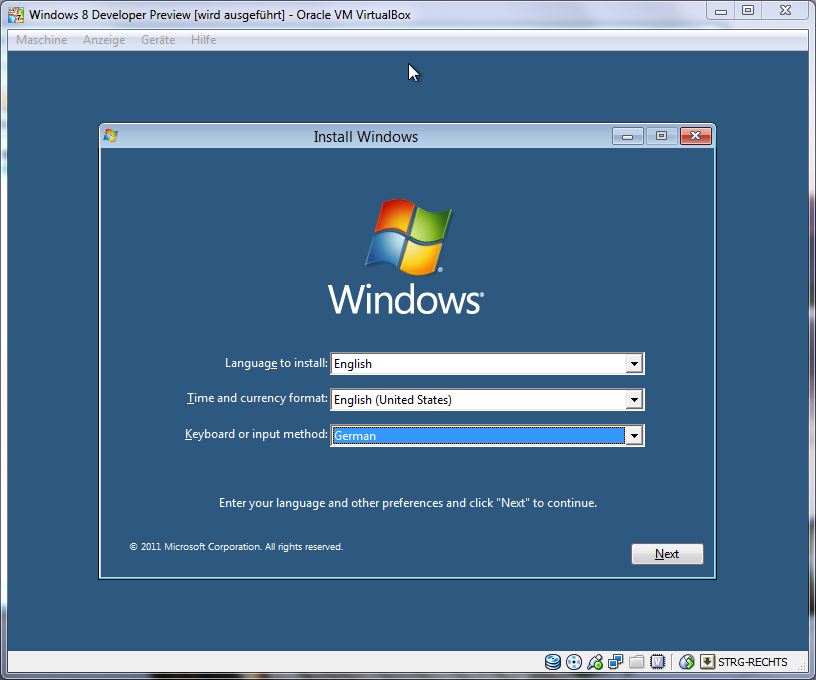
Task: Minimize the Install Windows dialog
Action: click(x=628, y=136)
